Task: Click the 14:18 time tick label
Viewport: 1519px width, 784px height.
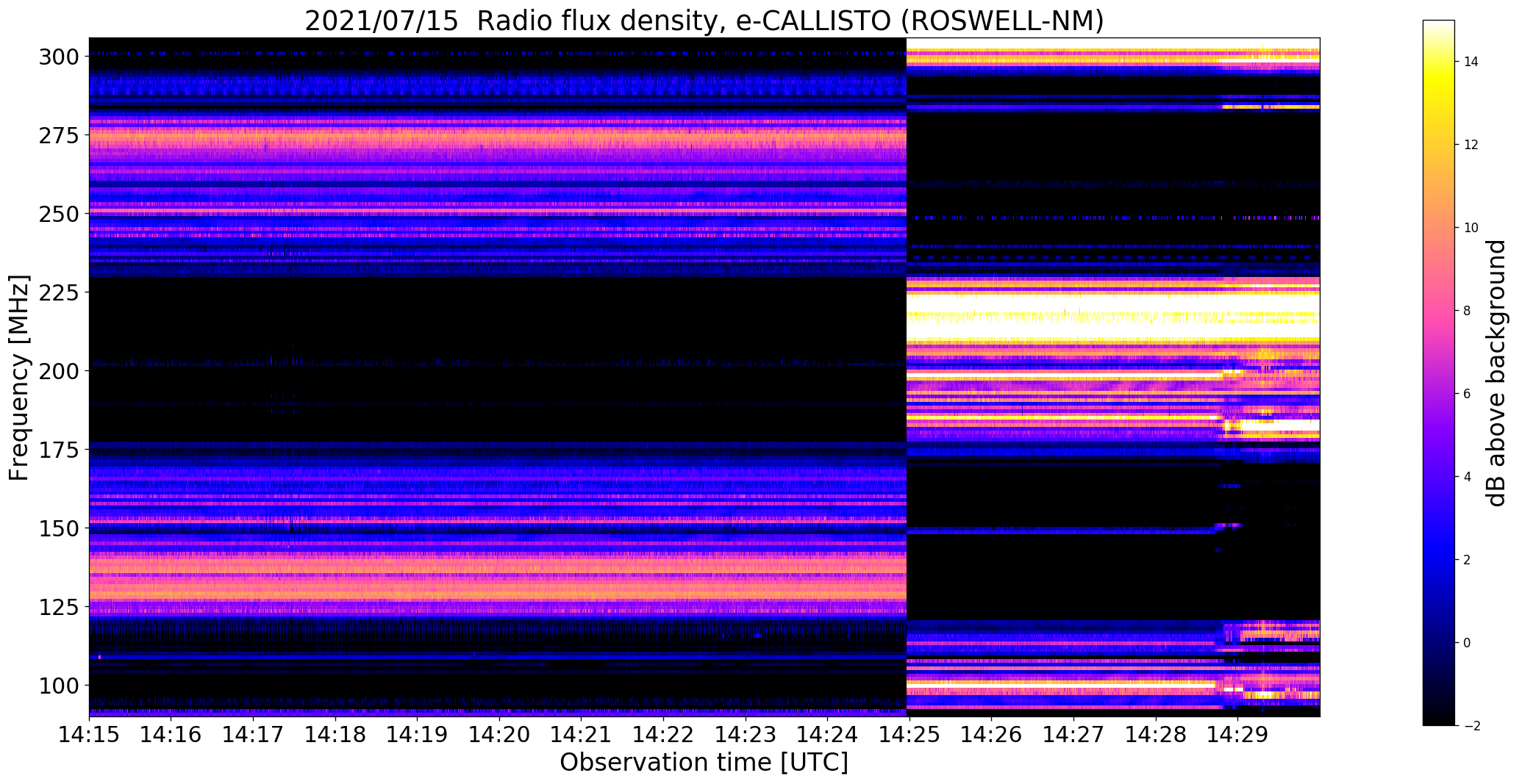Action: click(335, 734)
